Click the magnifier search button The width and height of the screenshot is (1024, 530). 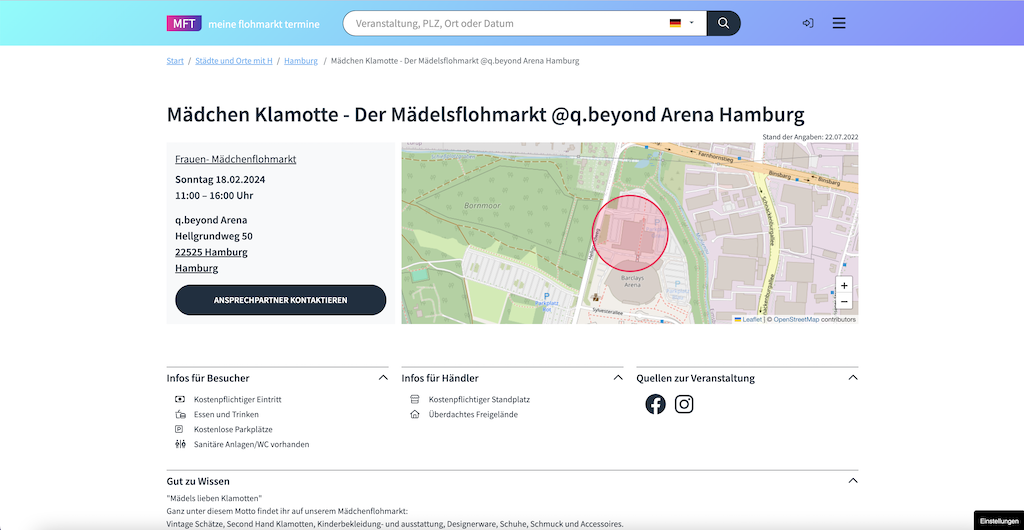click(x=724, y=23)
